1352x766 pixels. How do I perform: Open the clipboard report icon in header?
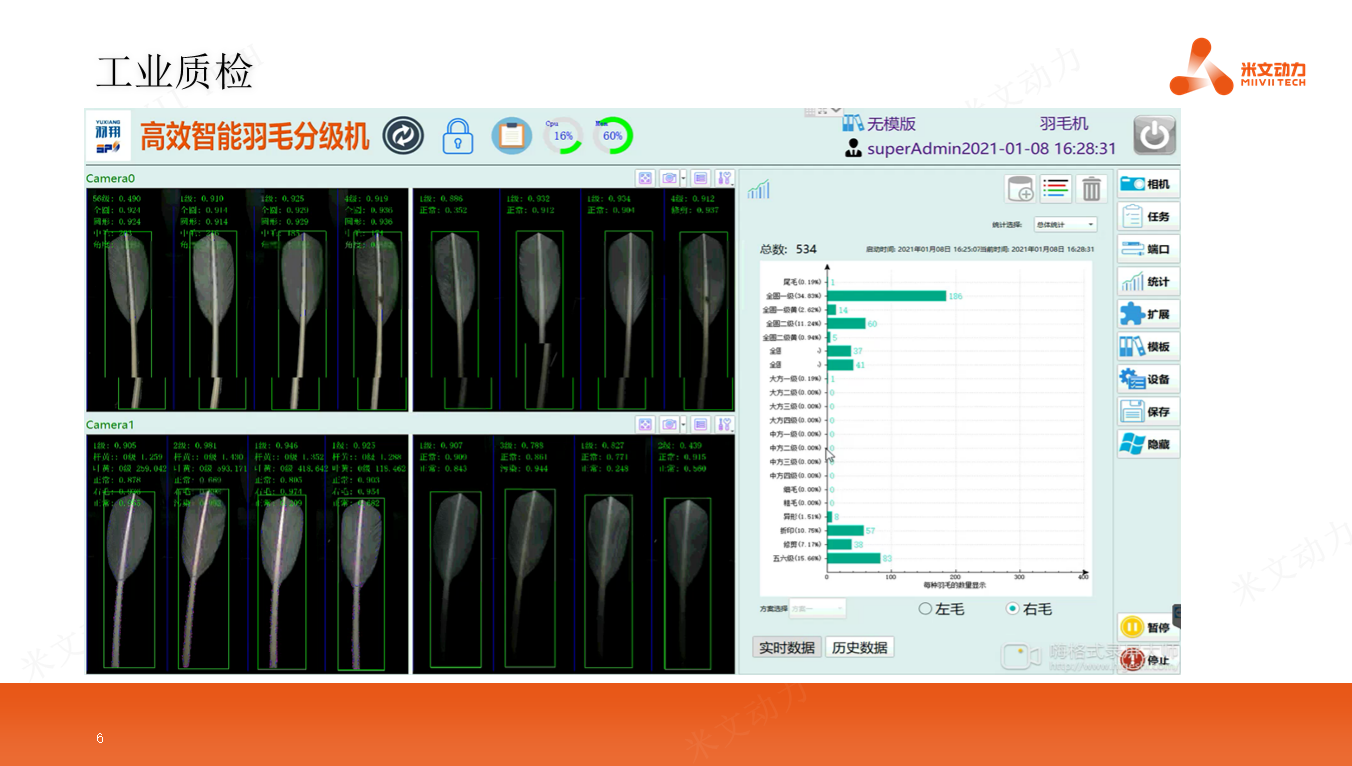(511, 136)
